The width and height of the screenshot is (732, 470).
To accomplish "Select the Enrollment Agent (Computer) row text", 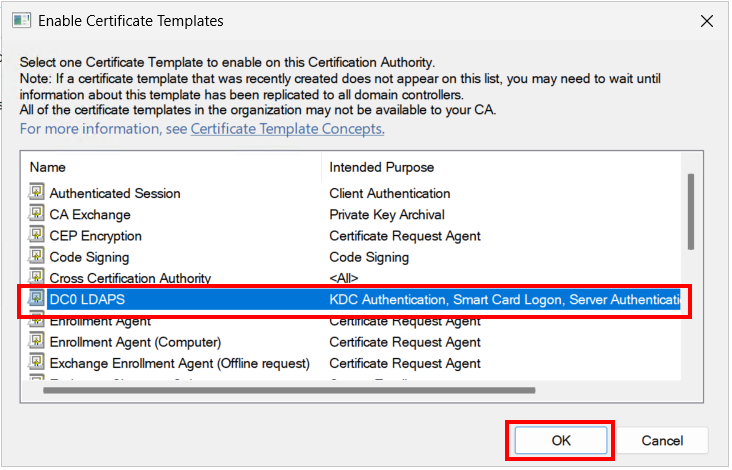I will point(135,343).
